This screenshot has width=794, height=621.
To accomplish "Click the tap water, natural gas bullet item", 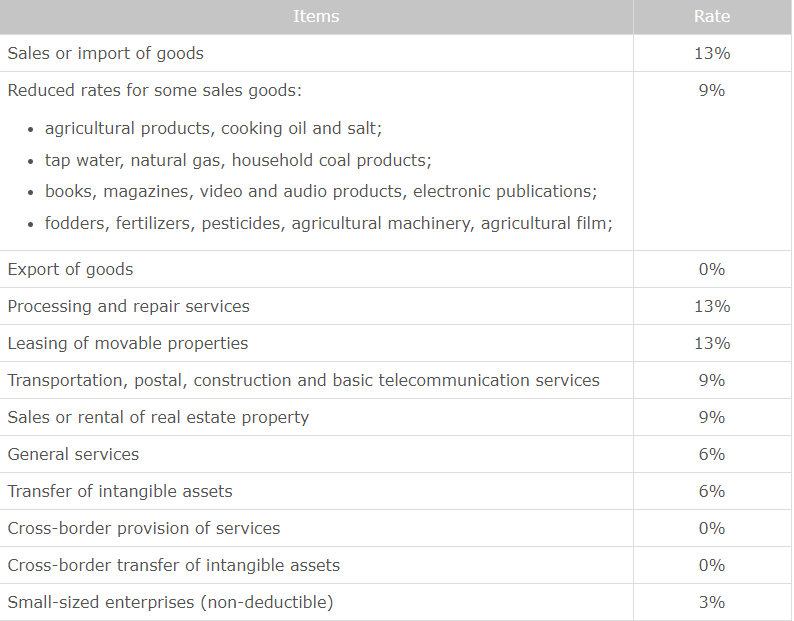I will 238,160.
